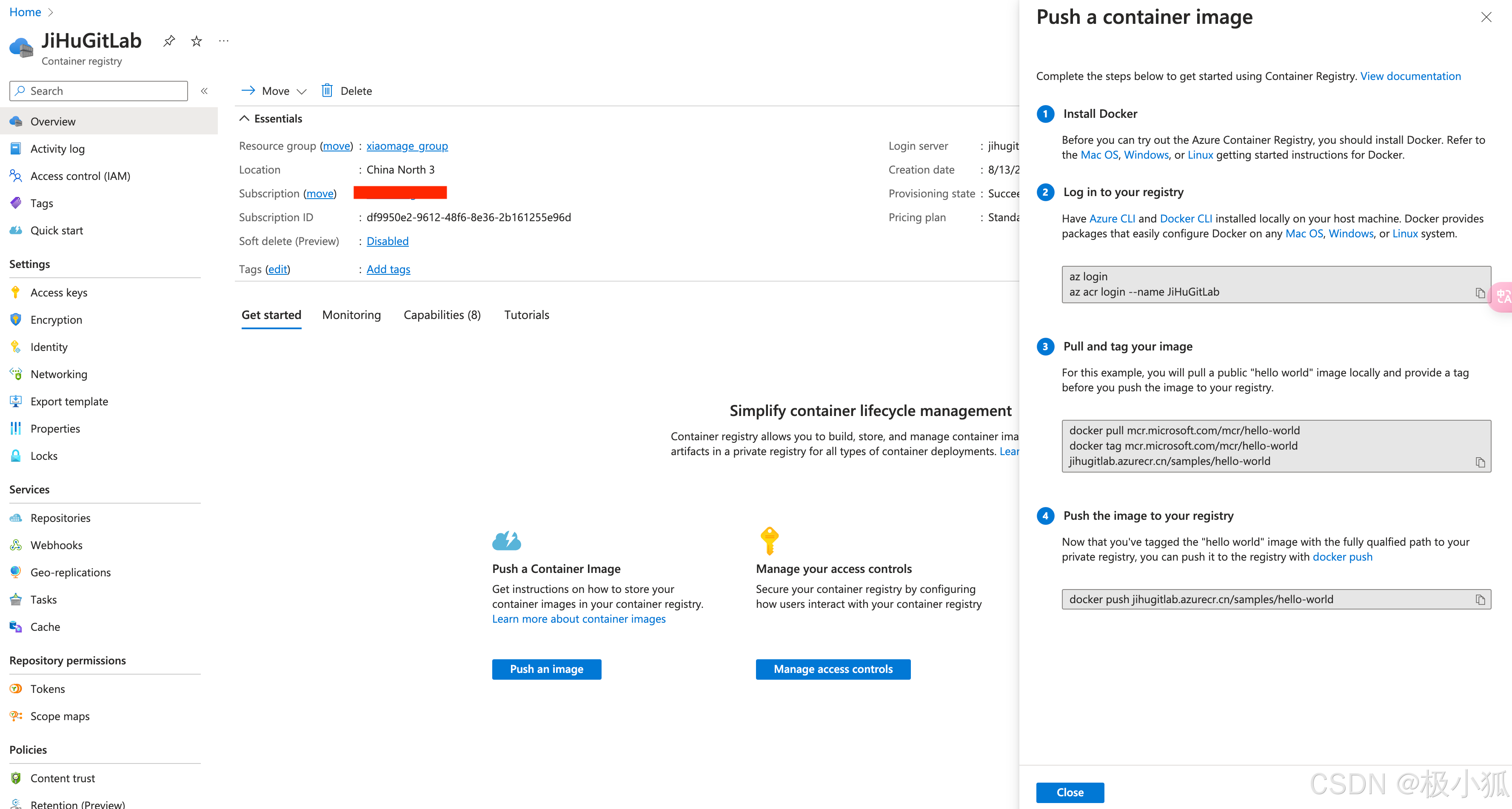Close the Push a container image panel with X
Viewport: 1512px width, 809px height.
(x=1486, y=17)
